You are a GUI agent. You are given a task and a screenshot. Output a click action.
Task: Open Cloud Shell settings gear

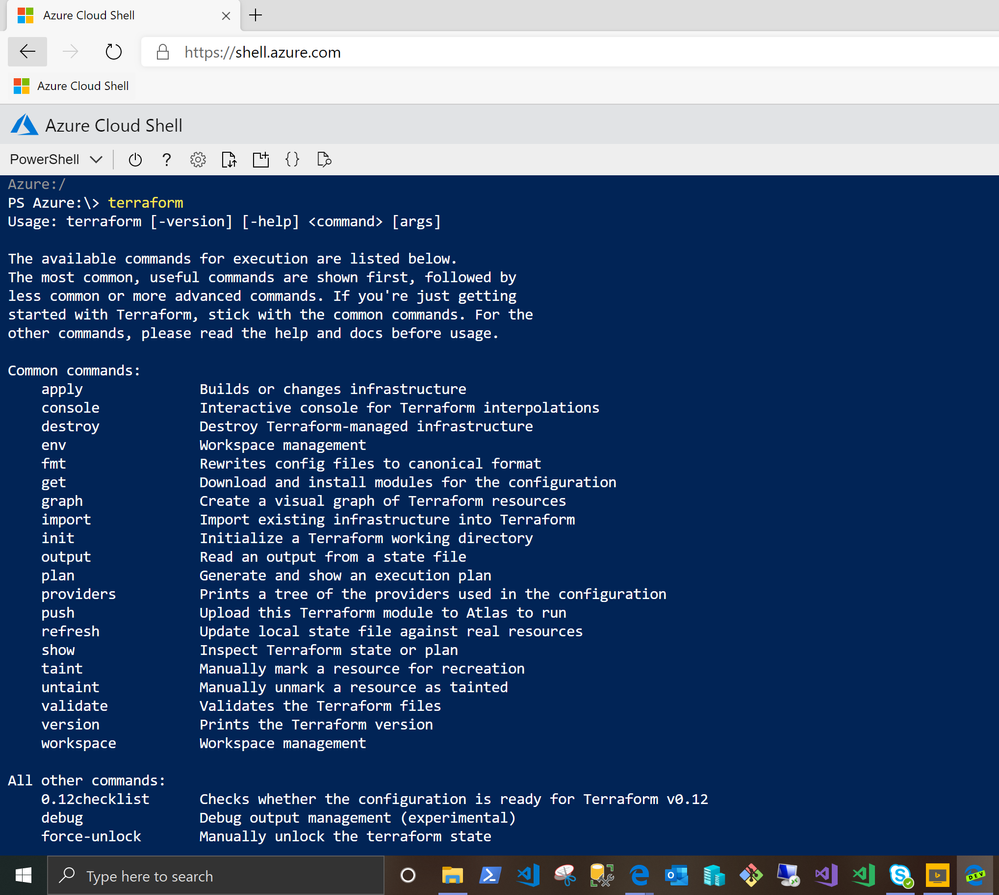click(x=198, y=159)
